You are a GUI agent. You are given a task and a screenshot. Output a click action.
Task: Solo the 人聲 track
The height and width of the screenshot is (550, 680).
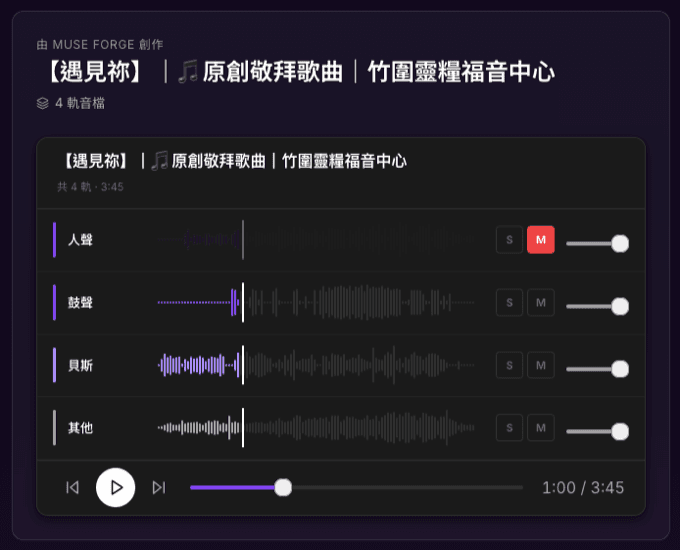pos(509,240)
